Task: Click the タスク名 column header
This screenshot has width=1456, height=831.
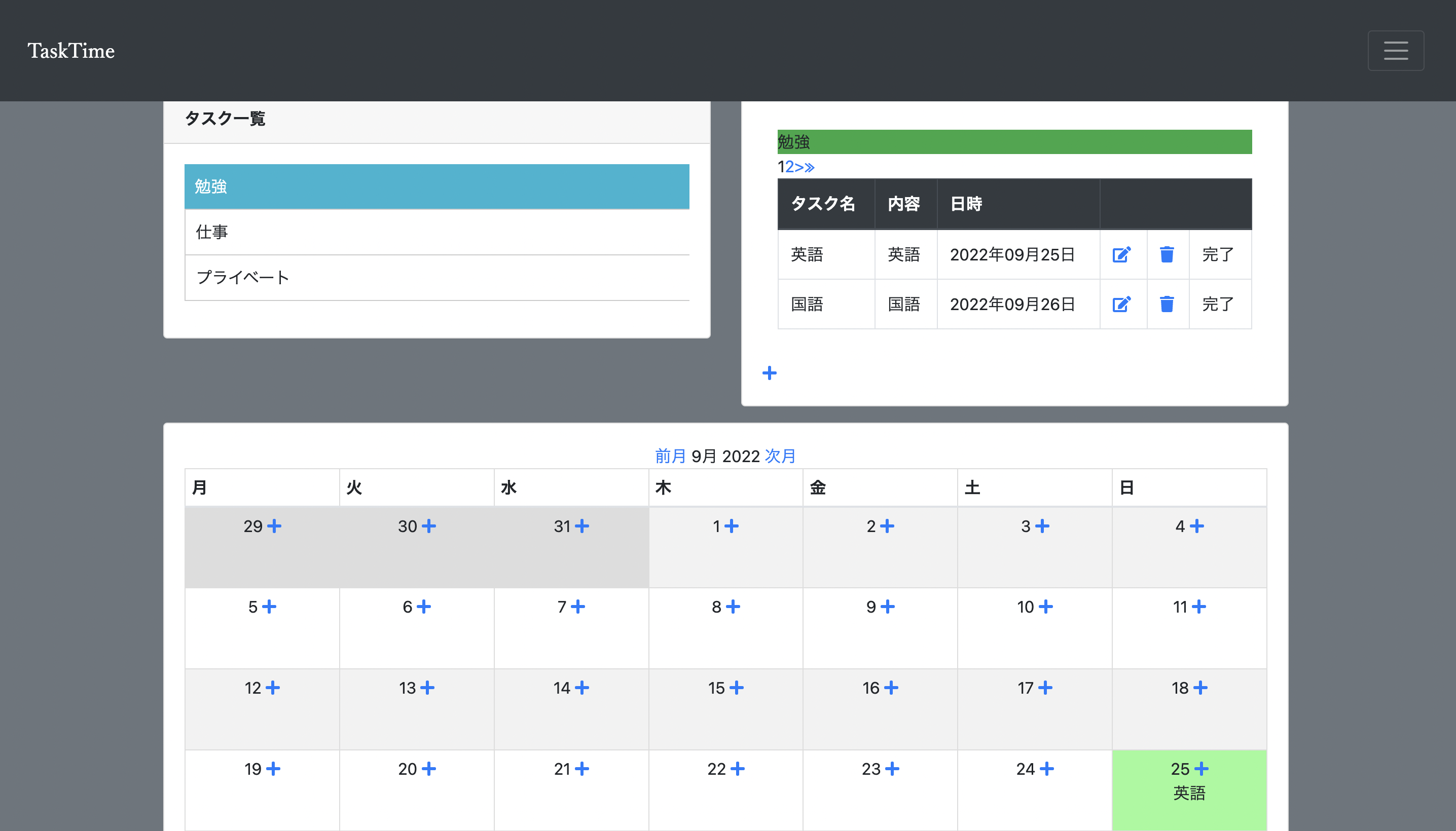Action: pyautogui.click(x=826, y=204)
